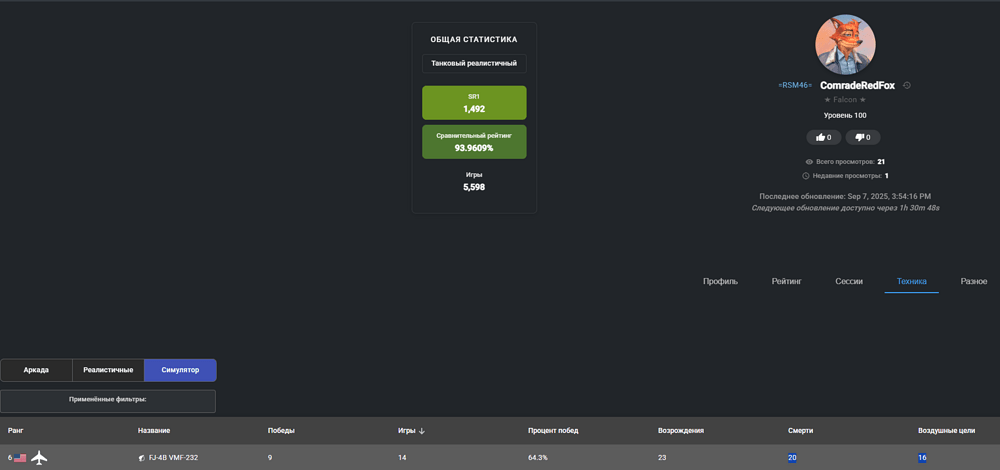Sort table by Победы column header

[x=281, y=430]
